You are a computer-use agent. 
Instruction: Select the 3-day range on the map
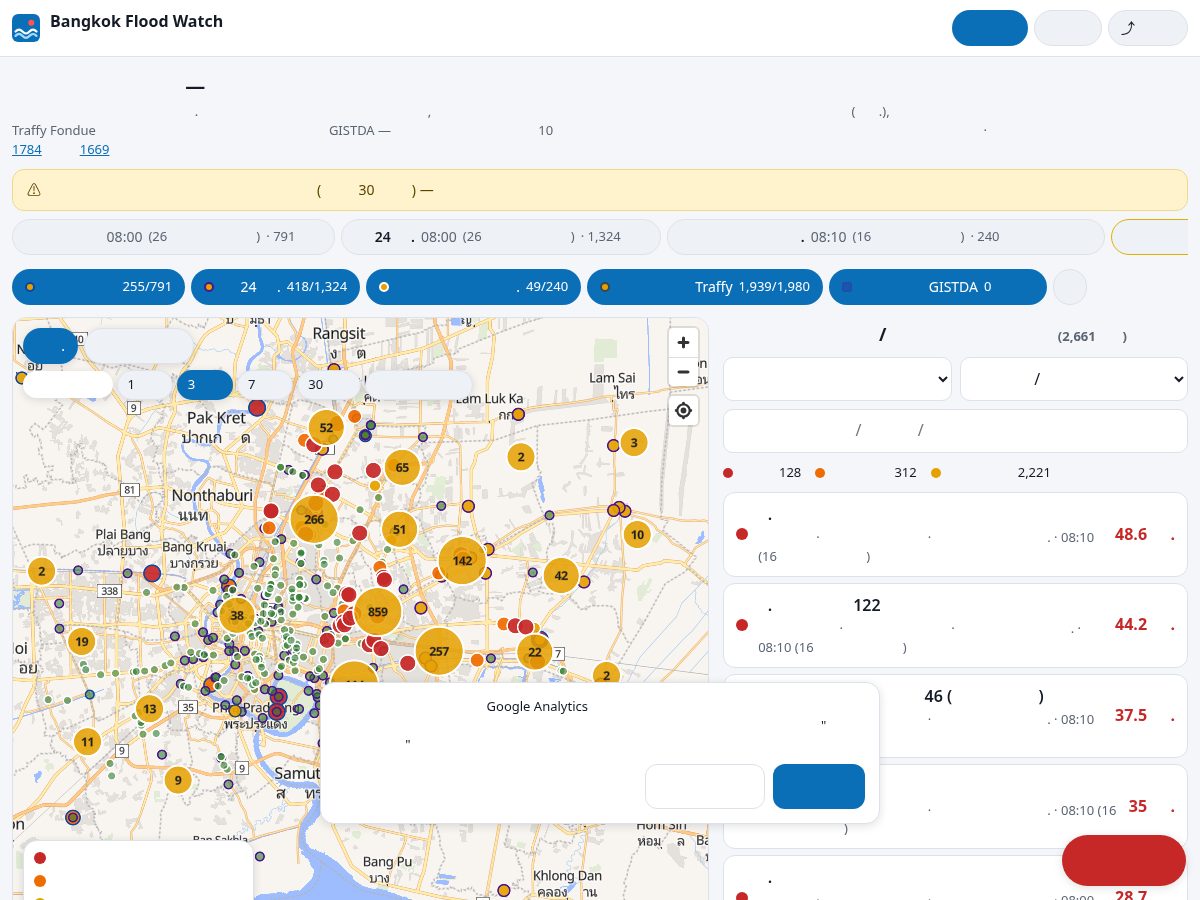(x=205, y=385)
